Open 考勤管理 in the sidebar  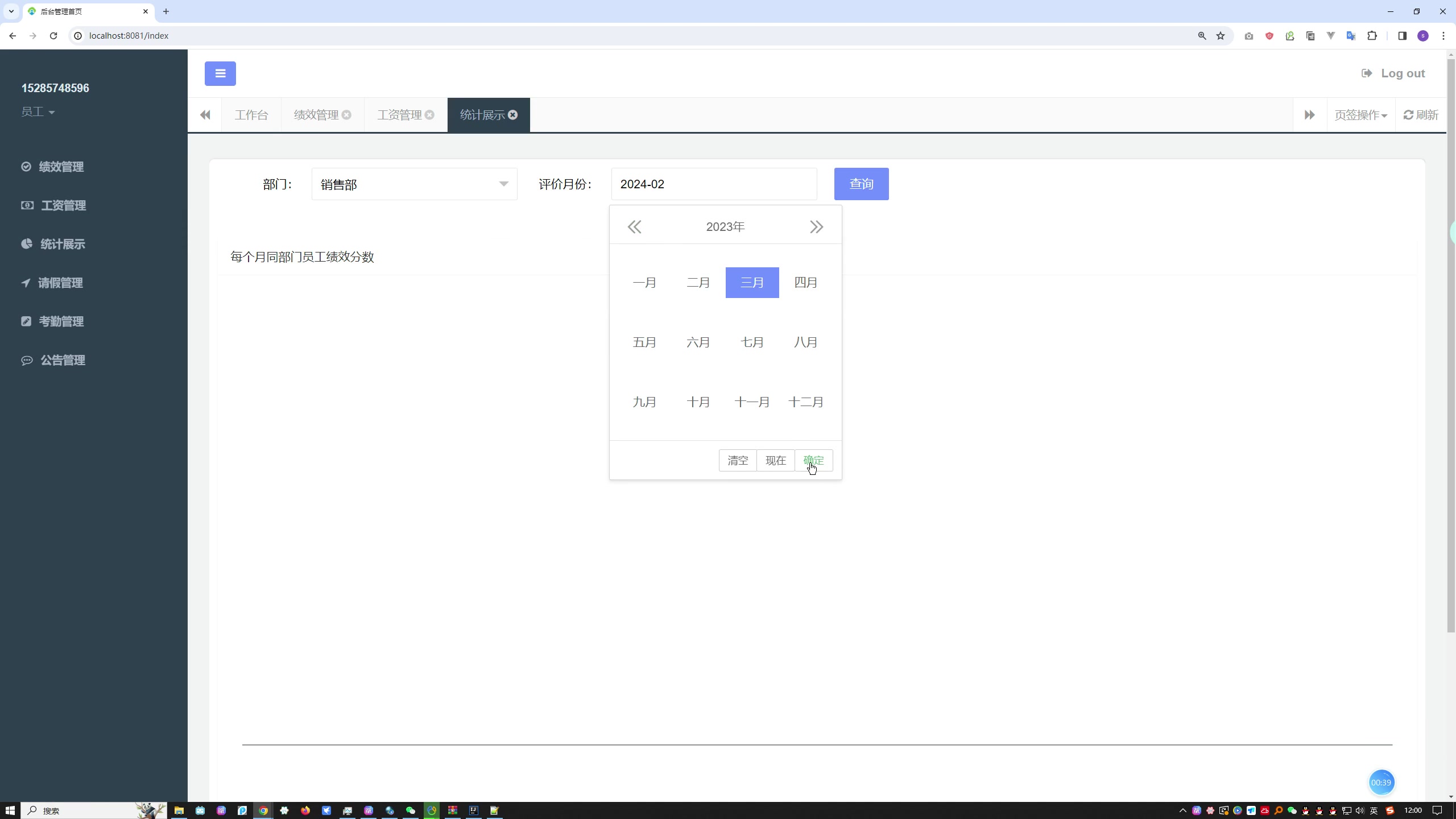[53, 321]
